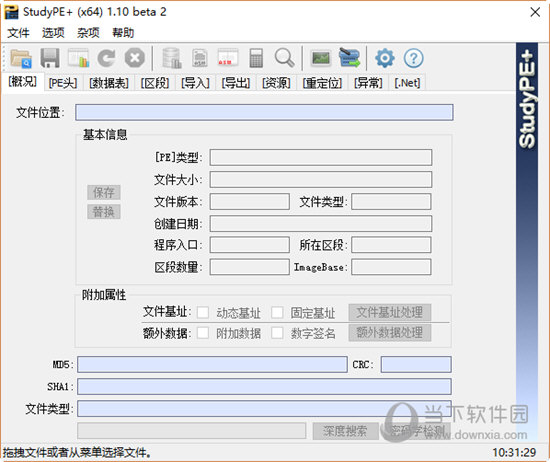550x462 pixels.
Task: Open the red-text table view icon
Action: (x=228, y=58)
